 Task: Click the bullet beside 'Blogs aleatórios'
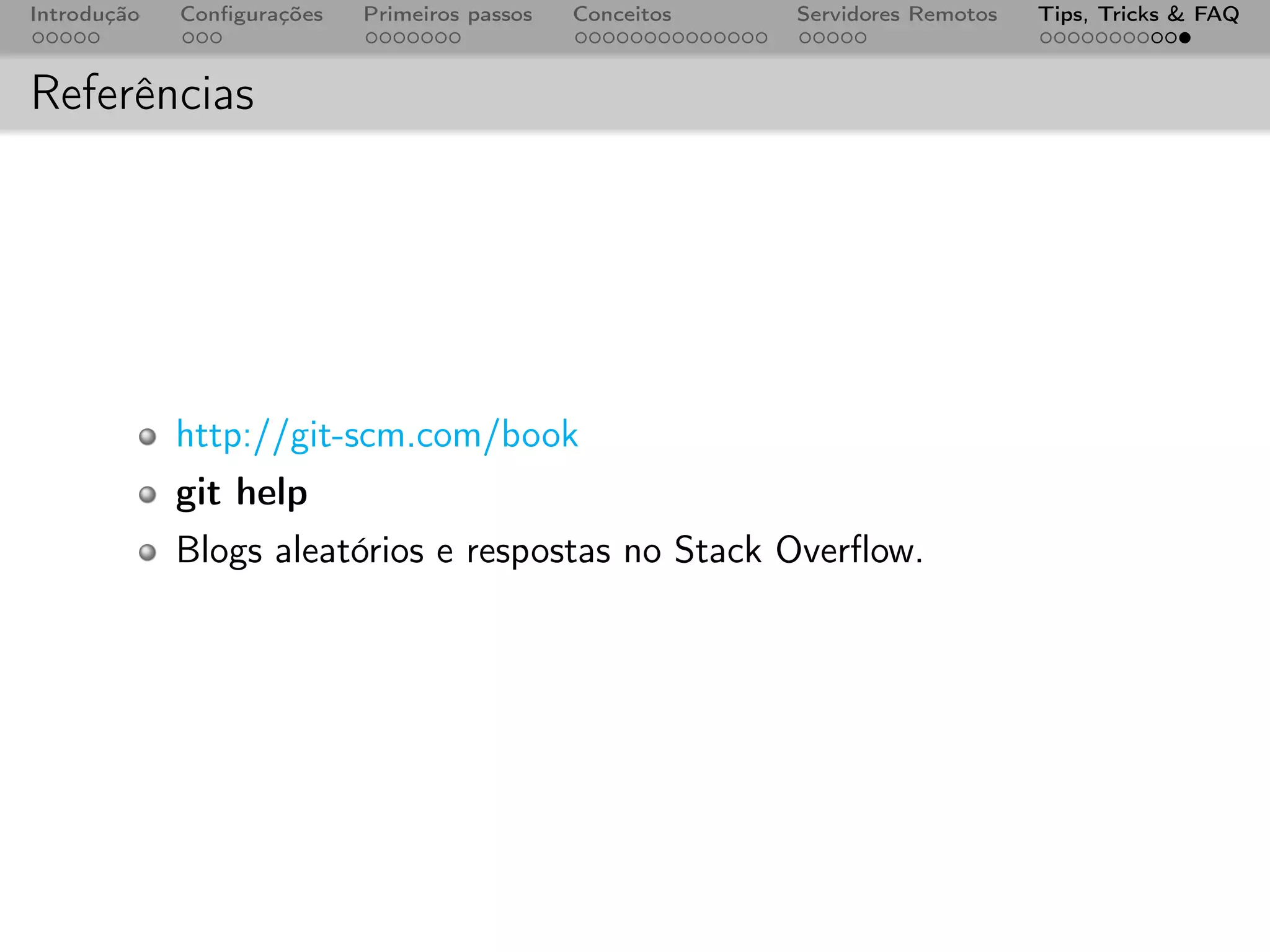tap(148, 552)
